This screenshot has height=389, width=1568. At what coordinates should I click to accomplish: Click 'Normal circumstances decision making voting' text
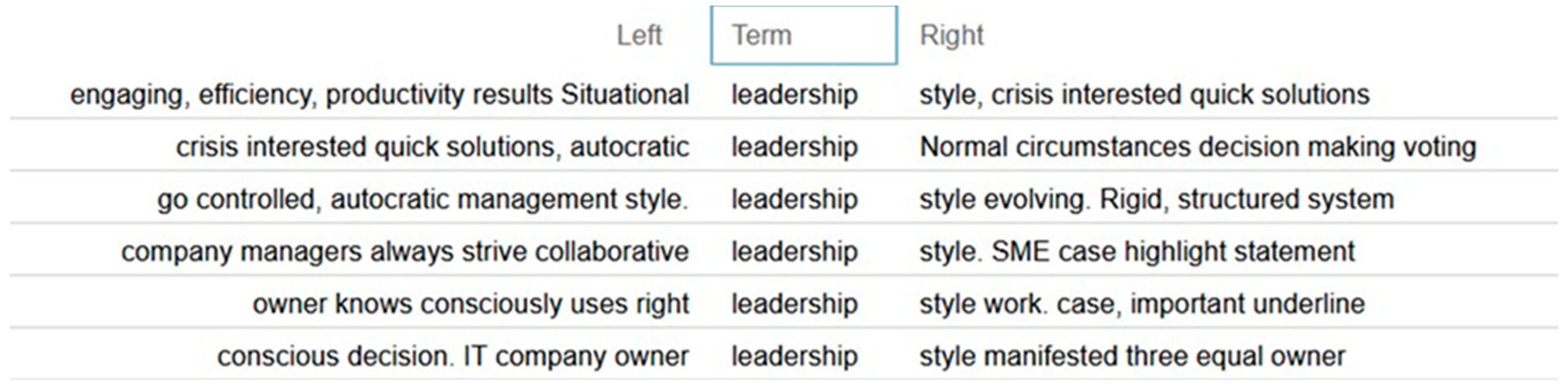1198,147
